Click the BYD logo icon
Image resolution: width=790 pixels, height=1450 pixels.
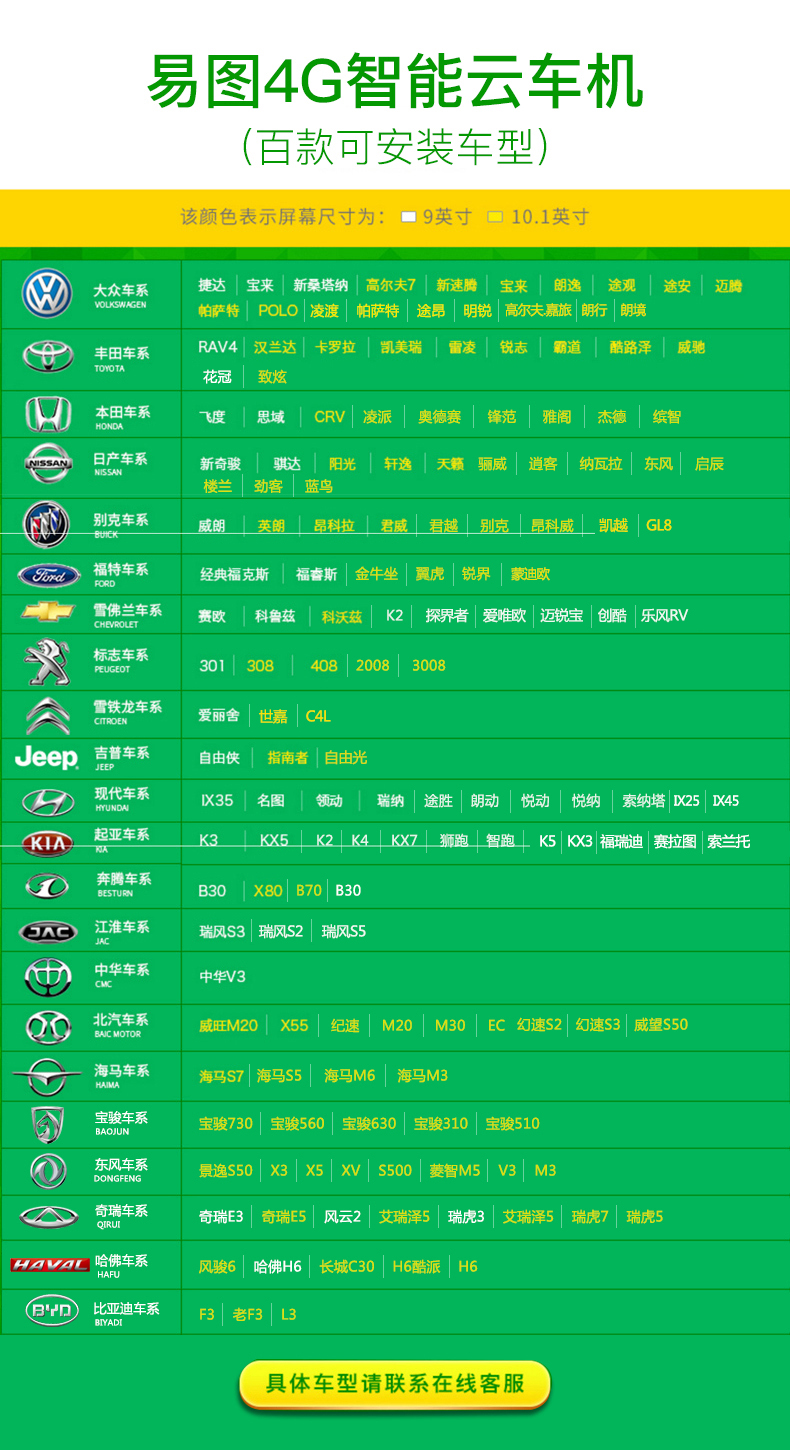point(51,1309)
